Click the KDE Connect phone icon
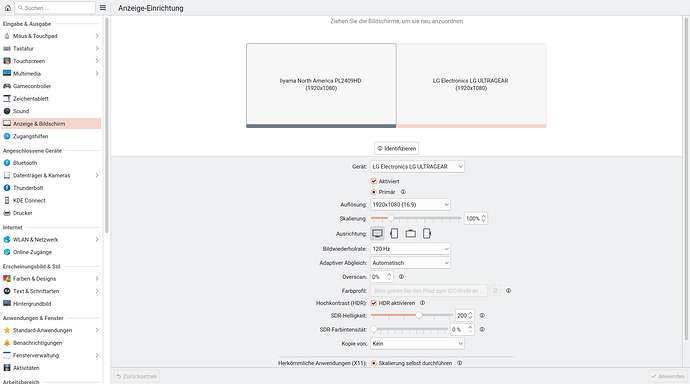Image resolution: width=690 pixels, height=384 pixels. tap(7, 201)
